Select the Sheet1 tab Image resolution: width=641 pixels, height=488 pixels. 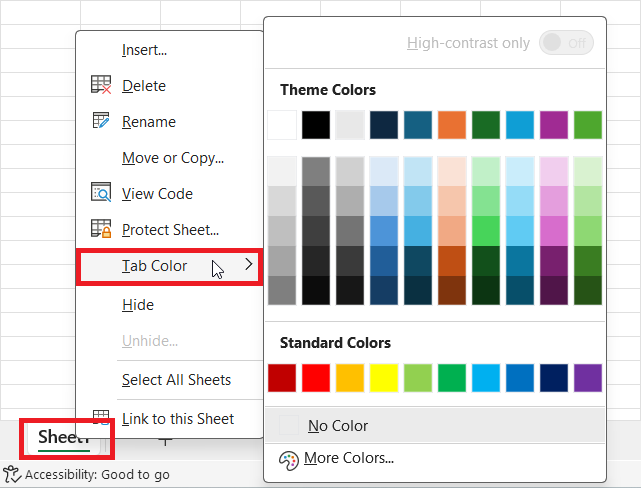click(63, 438)
